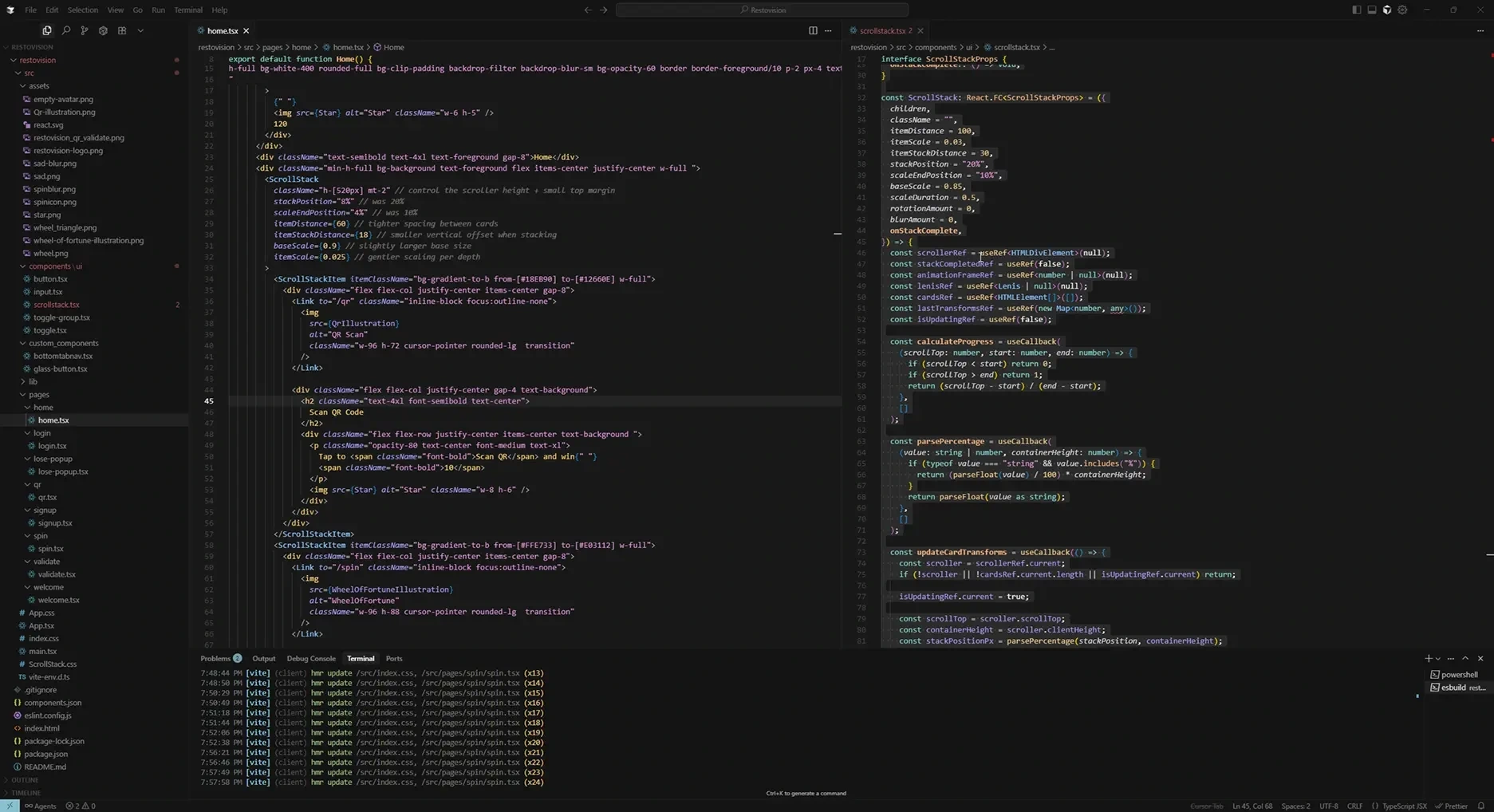Click the TypeScript JSX language mode

coord(1403,806)
